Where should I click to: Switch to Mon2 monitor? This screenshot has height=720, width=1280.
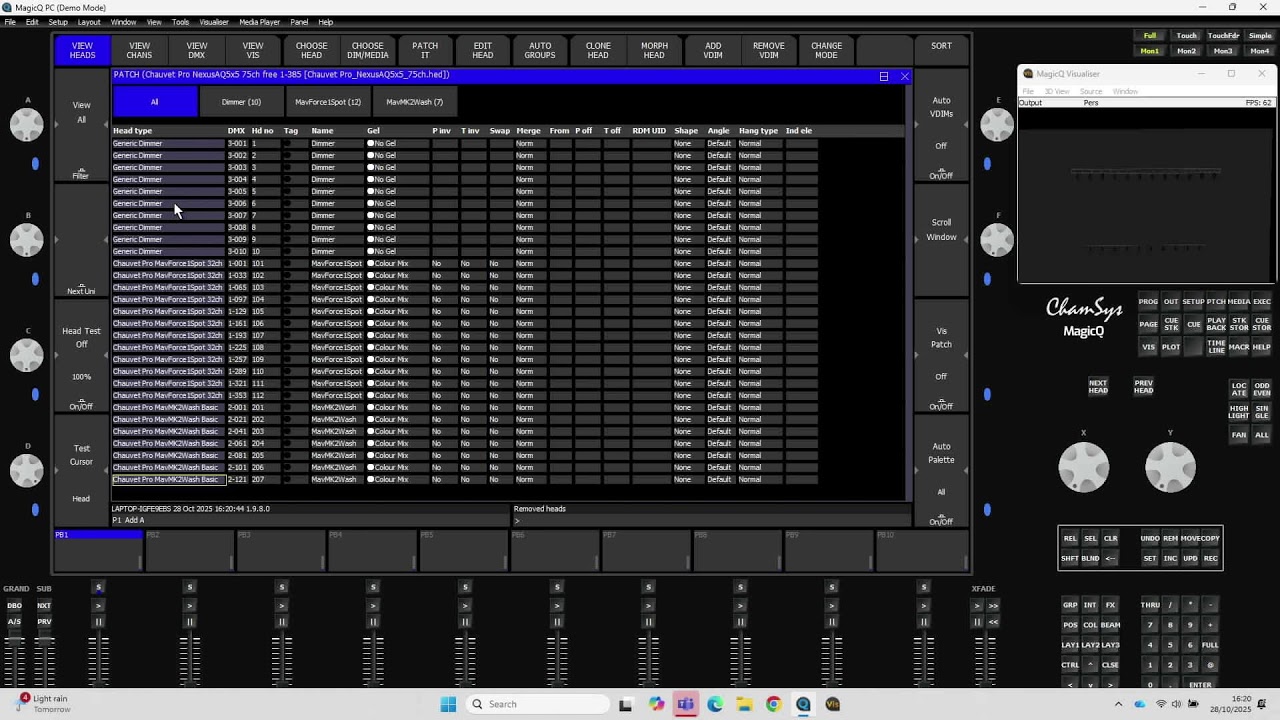[x=1187, y=51]
